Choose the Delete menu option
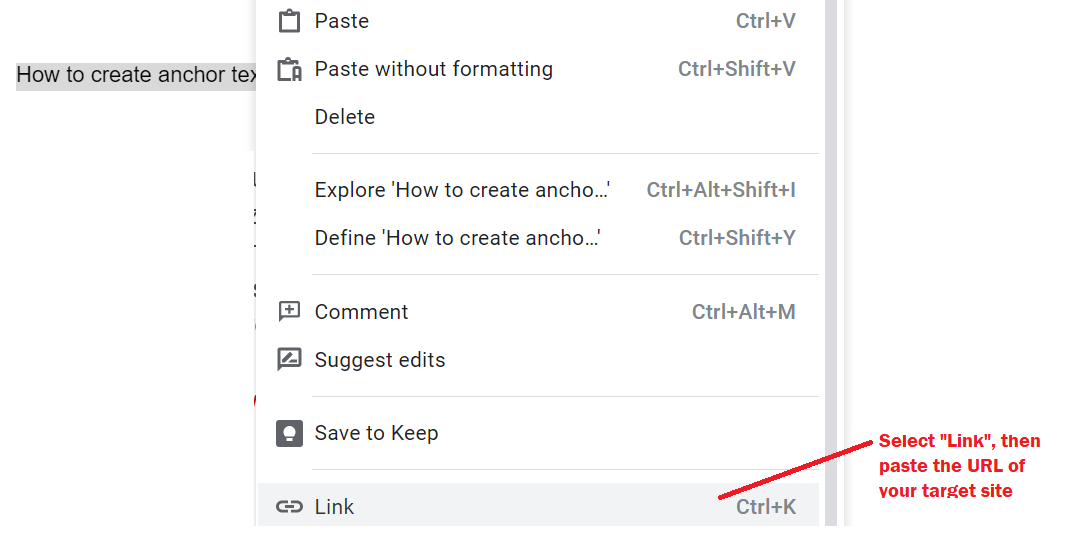This screenshot has height=539, width=1069. coord(538,117)
